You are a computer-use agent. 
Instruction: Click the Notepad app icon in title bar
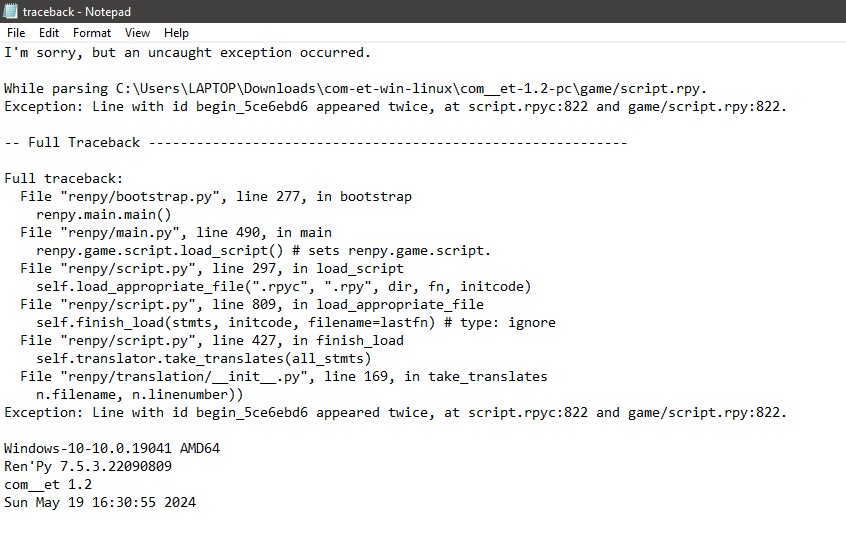tap(10, 11)
